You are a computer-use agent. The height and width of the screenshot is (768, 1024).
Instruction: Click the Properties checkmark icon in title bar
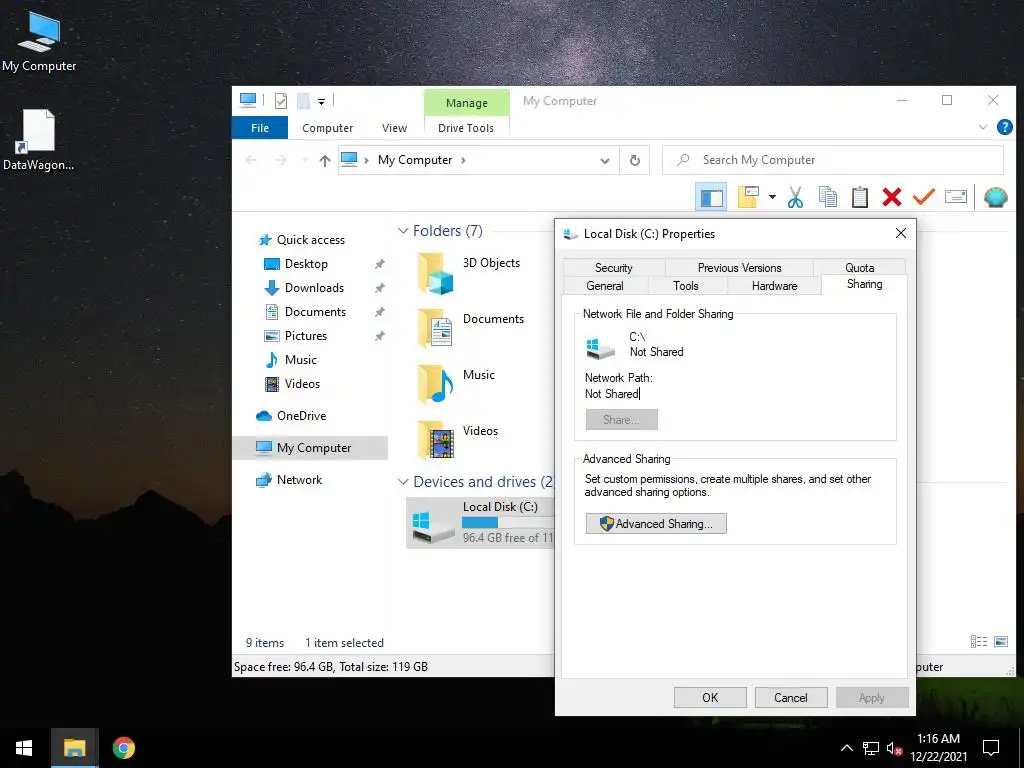(281, 101)
